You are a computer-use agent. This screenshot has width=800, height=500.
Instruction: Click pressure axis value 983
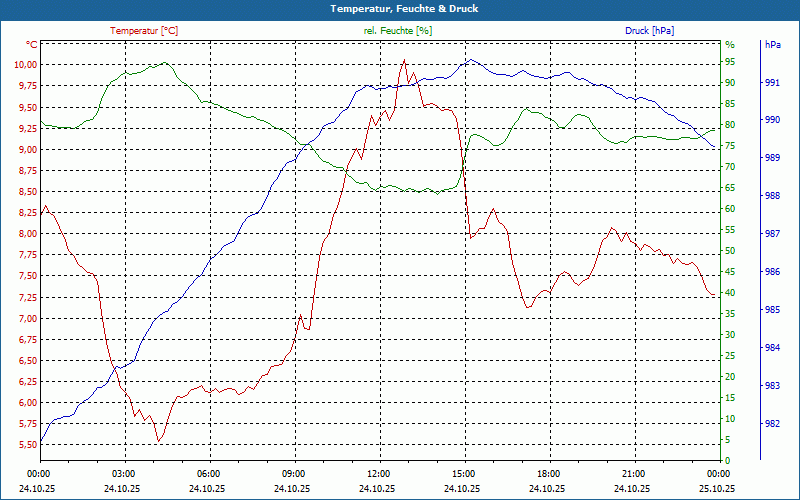[772, 386]
